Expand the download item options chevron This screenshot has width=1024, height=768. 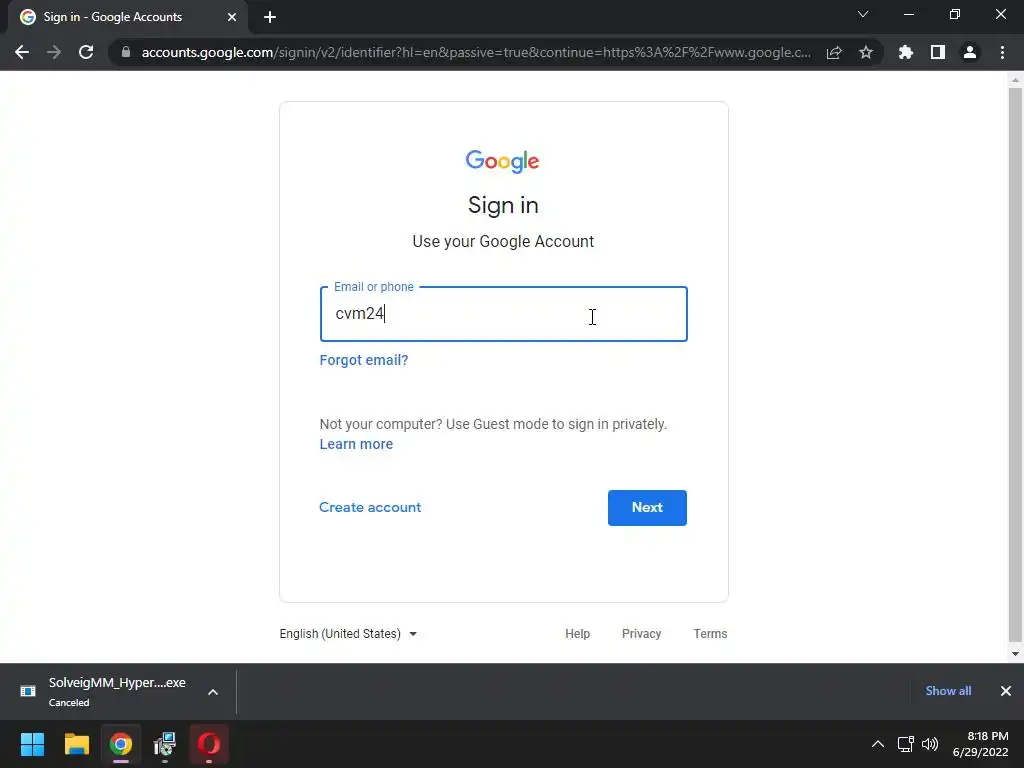click(213, 692)
